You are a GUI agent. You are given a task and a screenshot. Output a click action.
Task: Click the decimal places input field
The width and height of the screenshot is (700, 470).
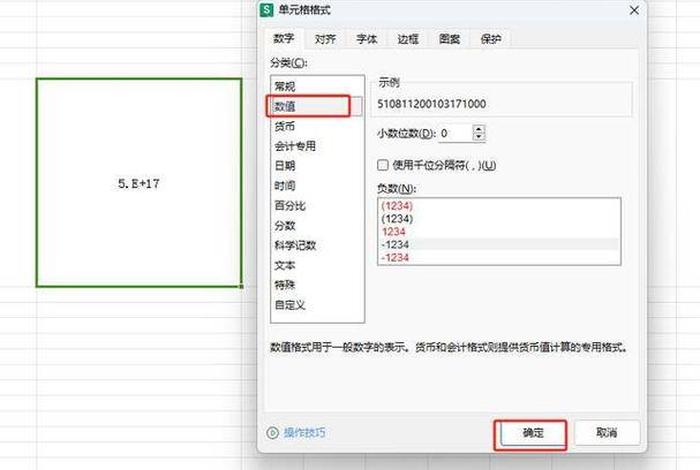[455, 133]
